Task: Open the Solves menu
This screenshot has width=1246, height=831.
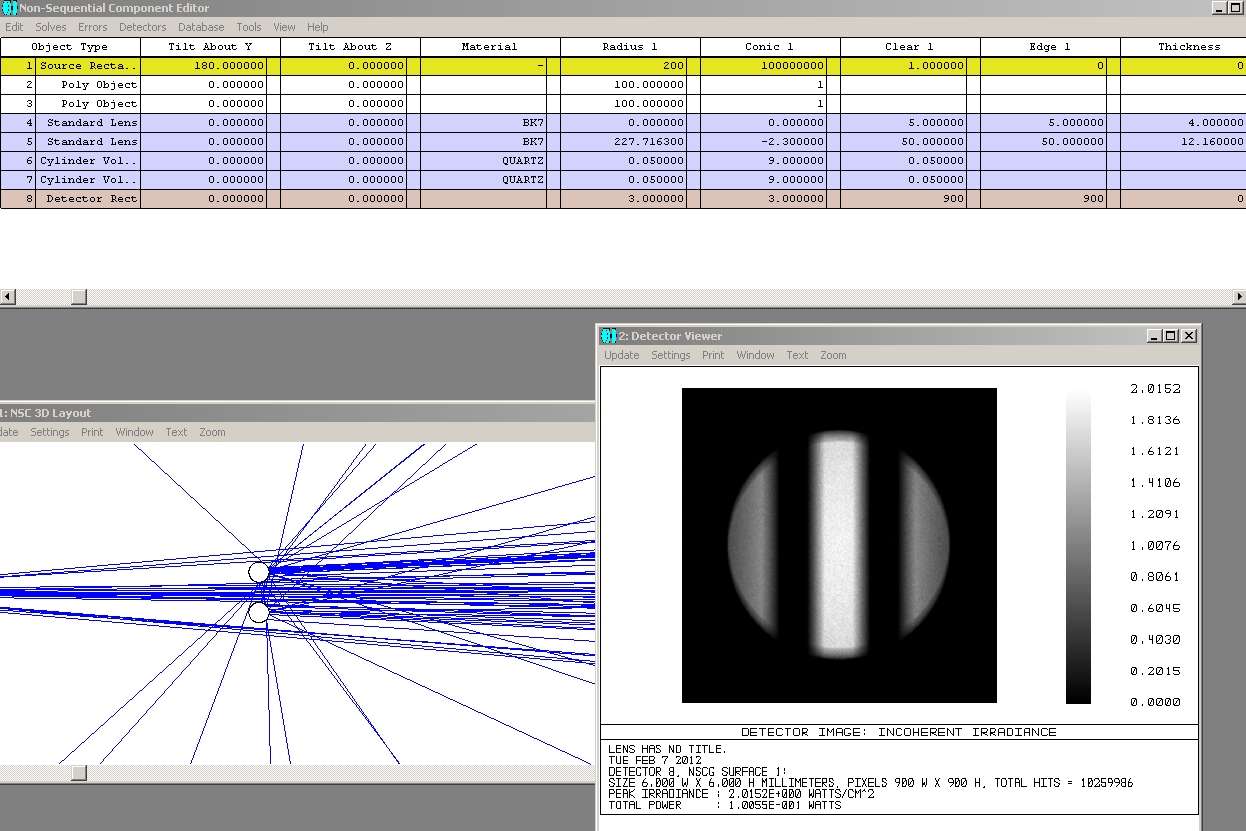Action: pyautogui.click(x=51, y=27)
